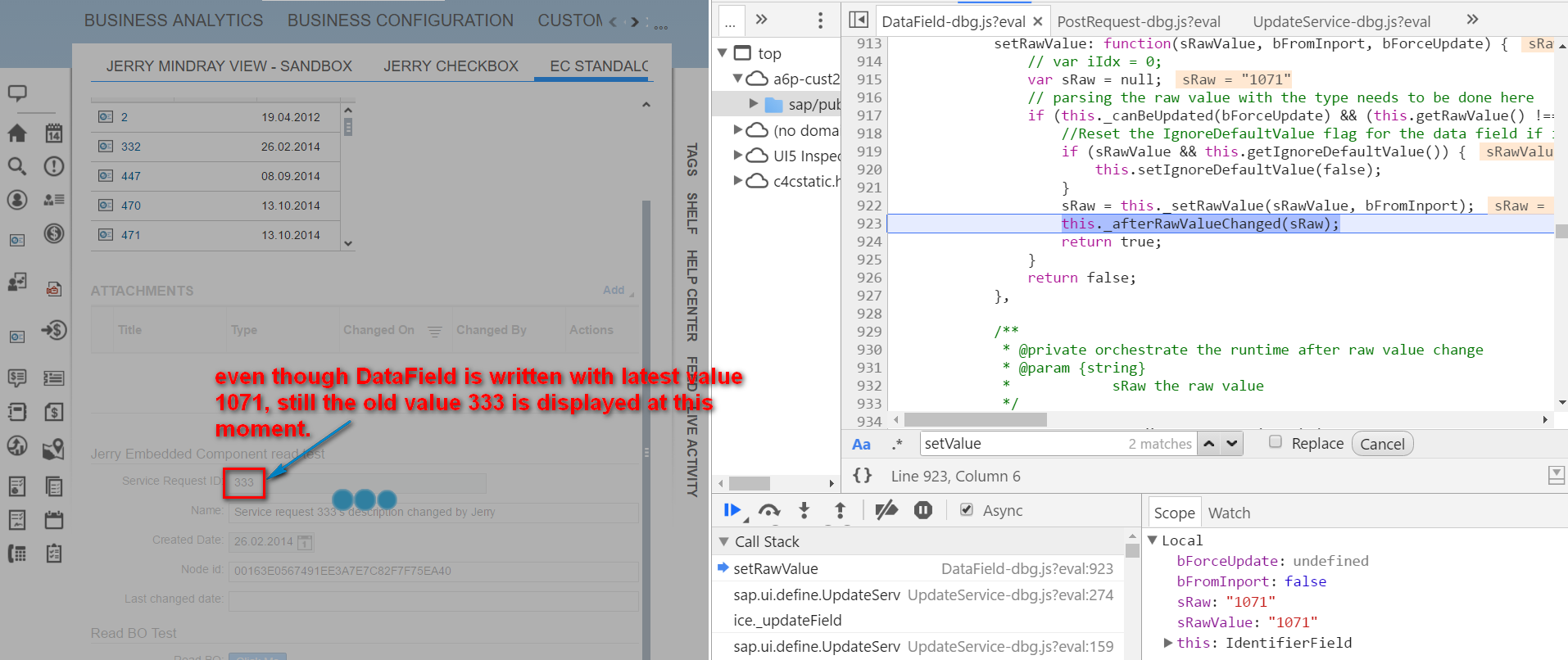Close the DataField-dbg.js?eval tab
Image resolution: width=1568 pixels, height=660 pixels.
click(x=1037, y=22)
